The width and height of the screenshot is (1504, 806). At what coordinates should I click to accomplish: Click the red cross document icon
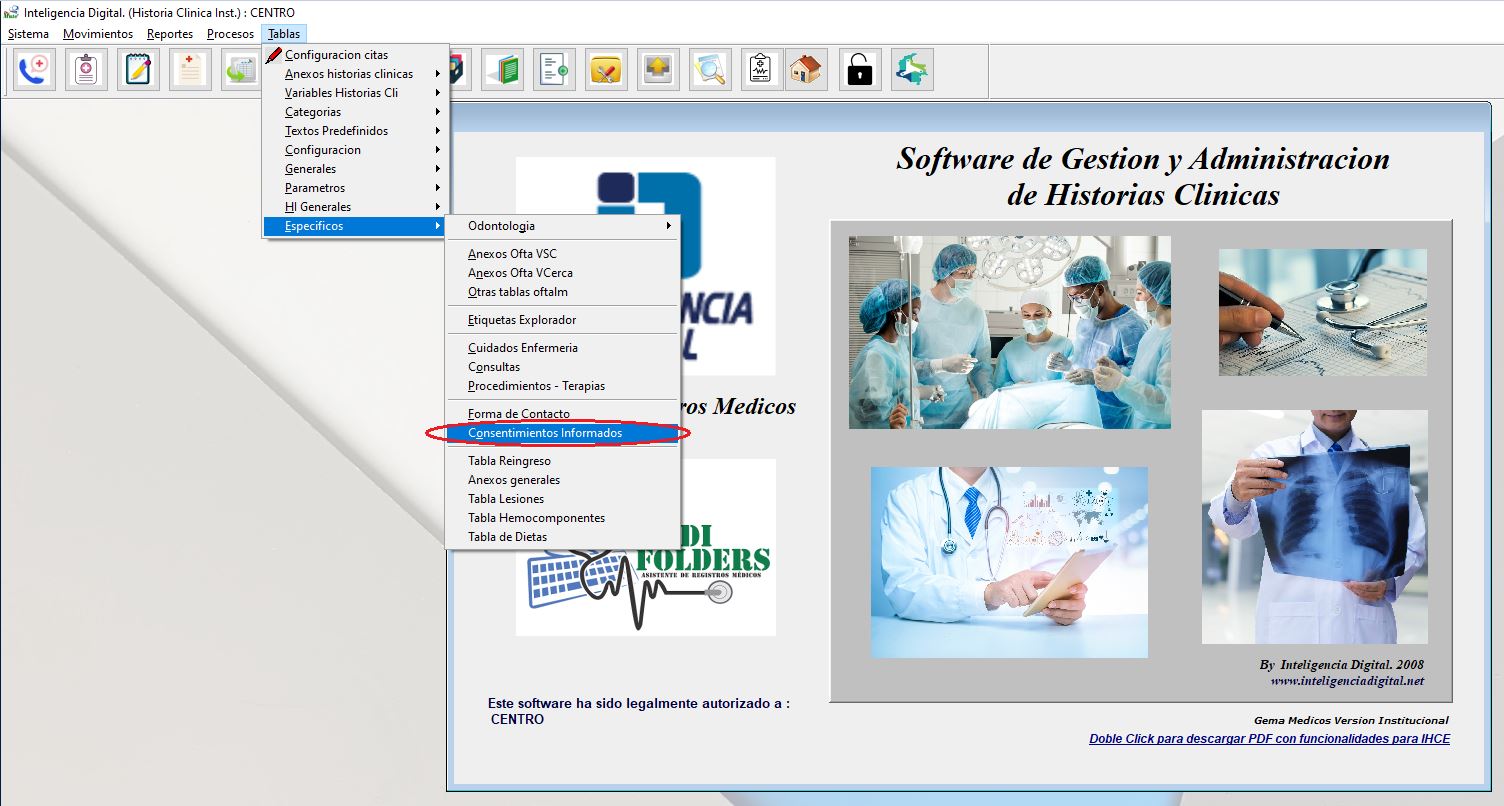click(190, 70)
